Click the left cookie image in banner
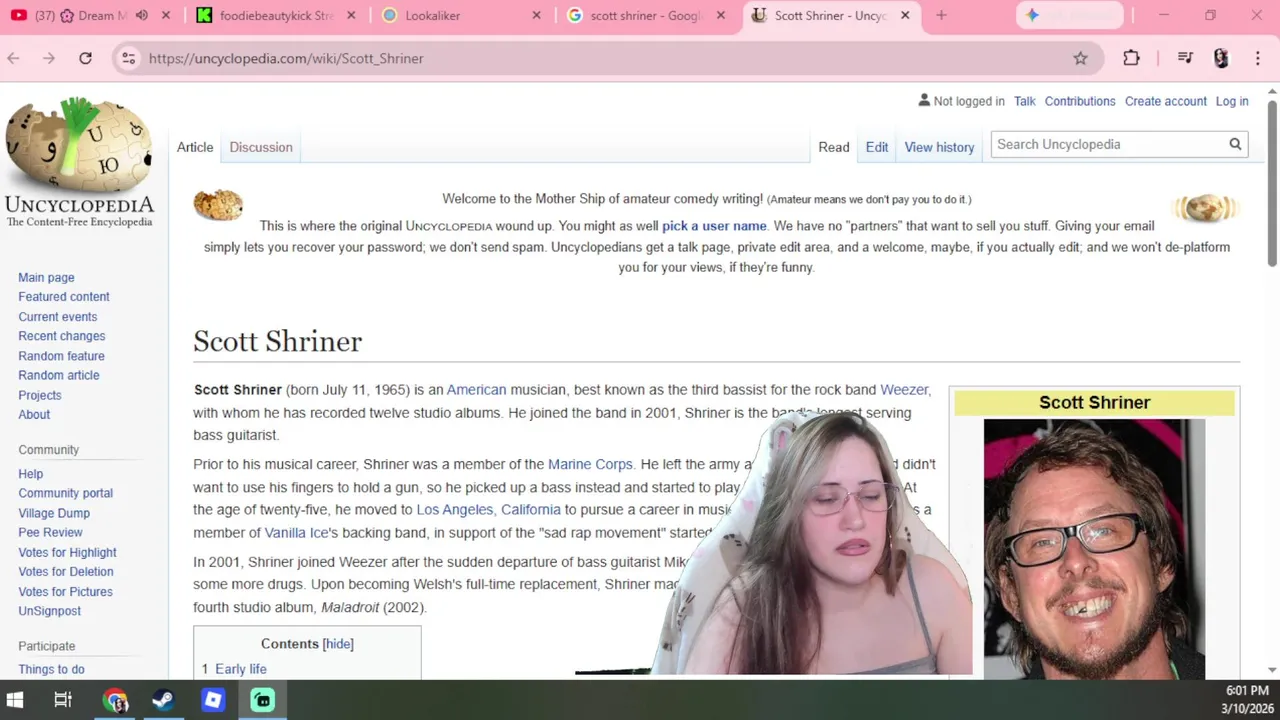 [218, 205]
